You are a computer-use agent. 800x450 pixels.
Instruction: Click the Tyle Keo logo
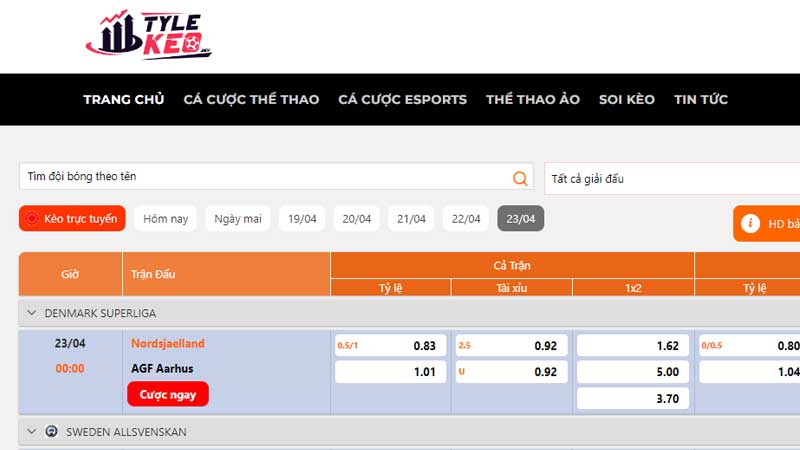pyautogui.click(x=149, y=35)
